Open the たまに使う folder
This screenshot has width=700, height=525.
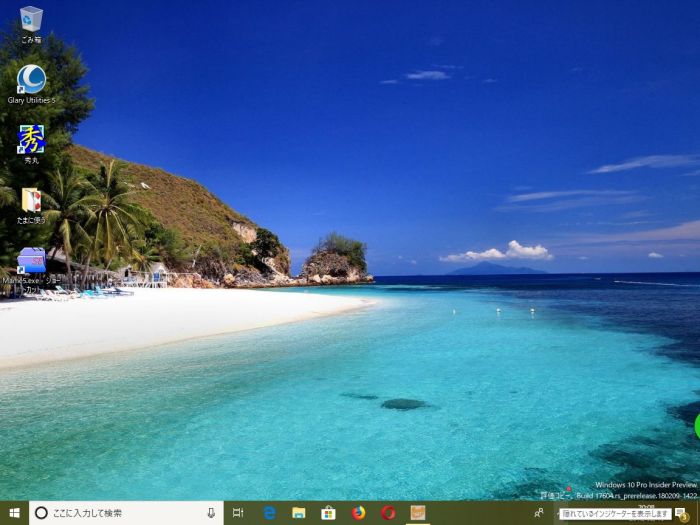(x=31, y=200)
